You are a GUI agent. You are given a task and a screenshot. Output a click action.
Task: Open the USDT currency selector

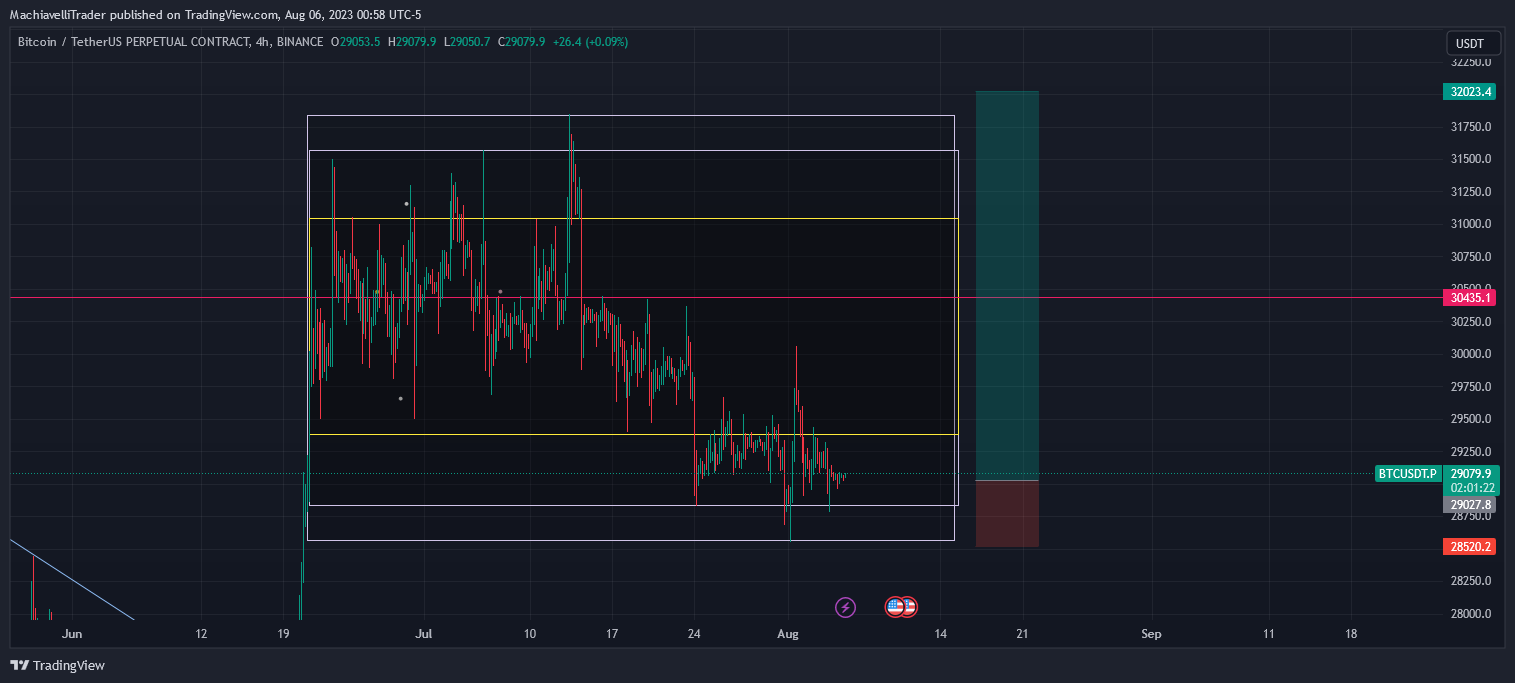pos(1474,43)
